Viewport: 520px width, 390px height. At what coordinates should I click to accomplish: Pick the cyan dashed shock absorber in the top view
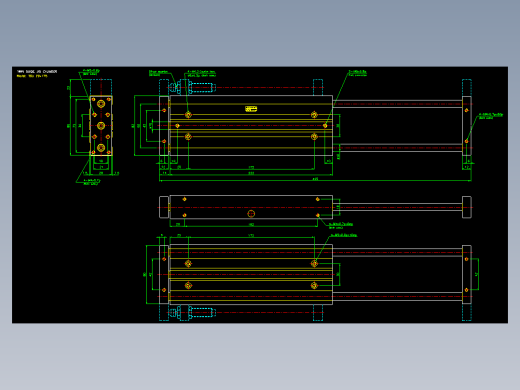point(192,88)
